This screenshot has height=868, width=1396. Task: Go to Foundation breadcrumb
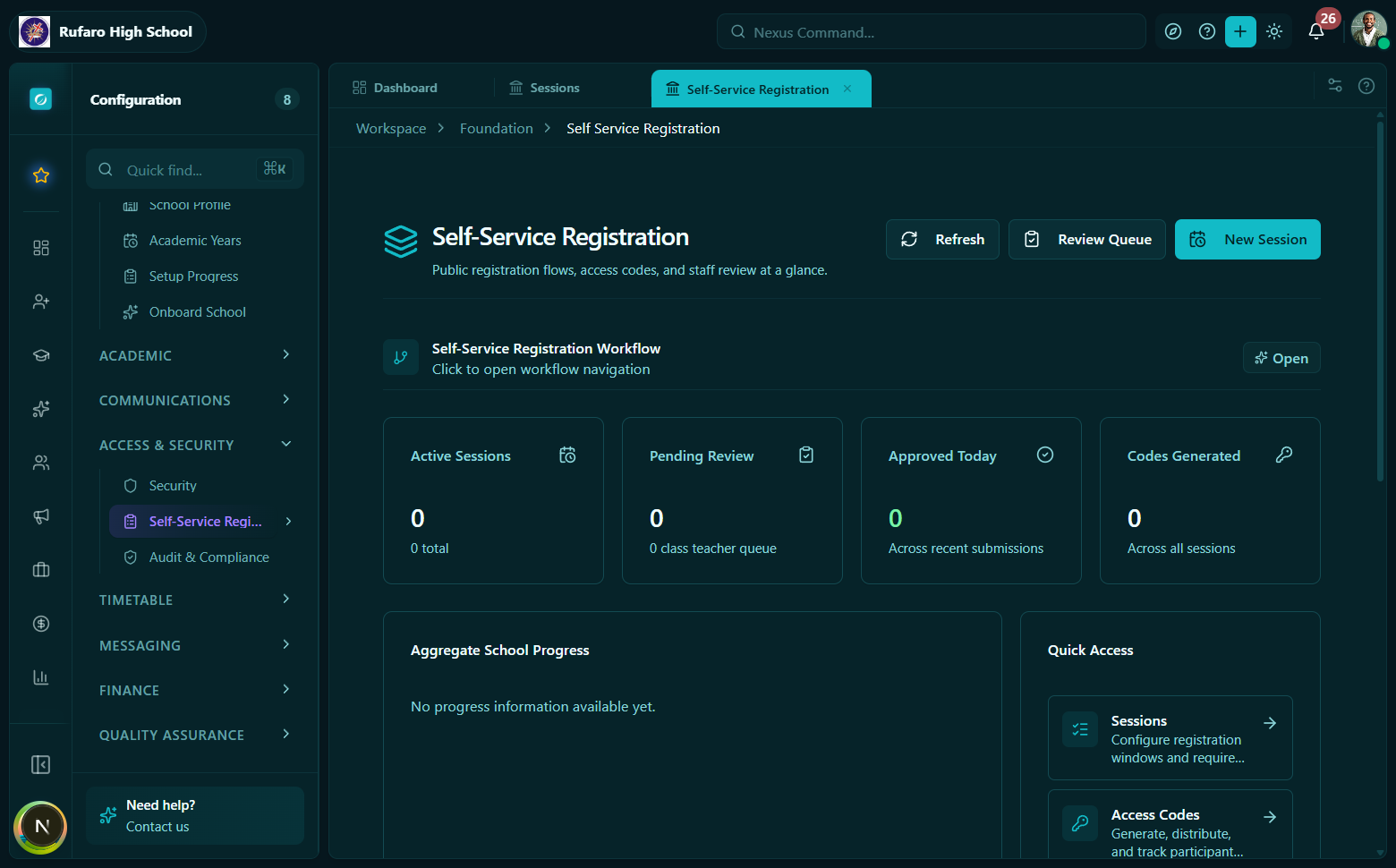[x=497, y=129]
